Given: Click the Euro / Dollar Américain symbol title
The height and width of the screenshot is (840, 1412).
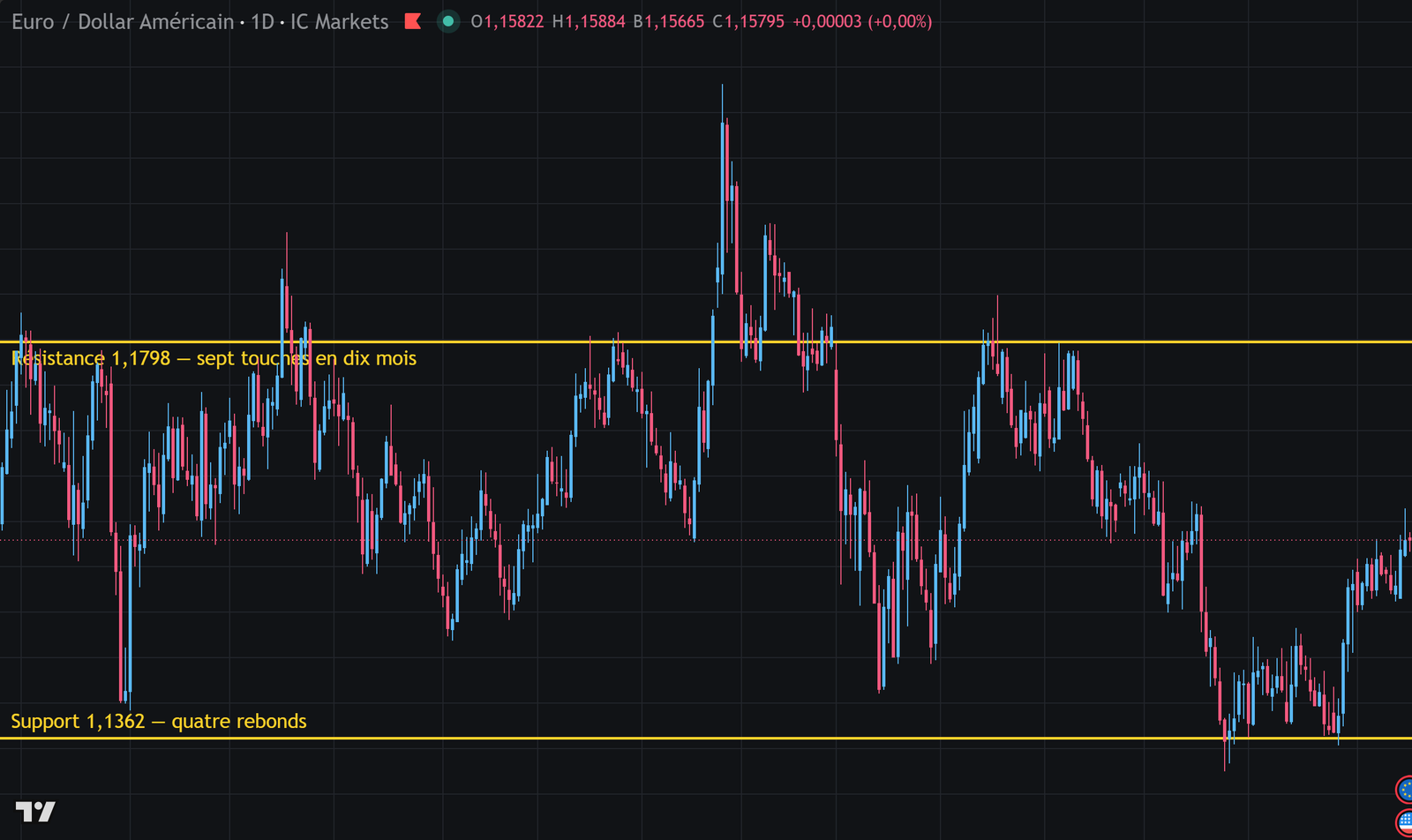Looking at the screenshot, I should click(x=123, y=21).
